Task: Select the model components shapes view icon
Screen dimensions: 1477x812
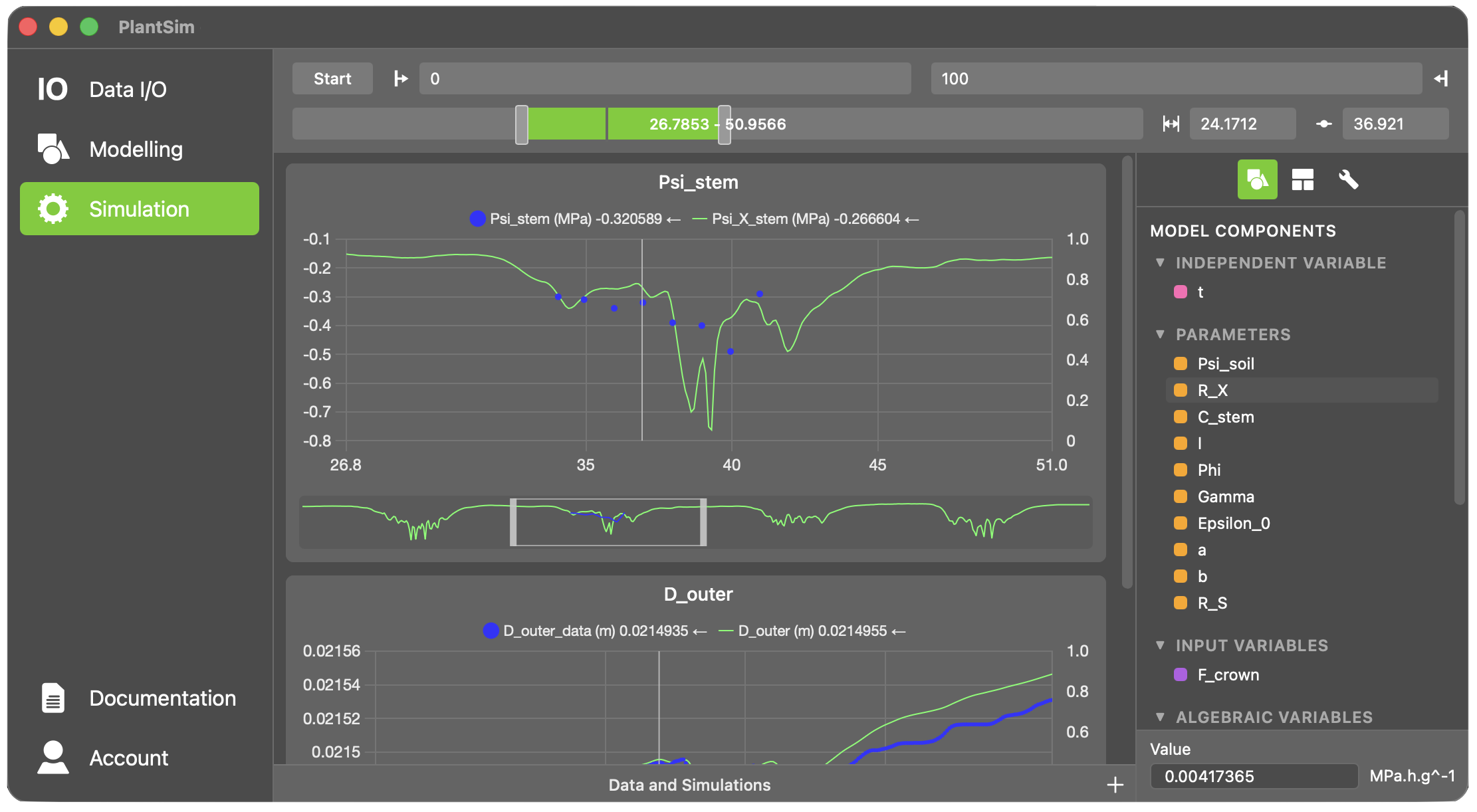Action: (1258, 179)
